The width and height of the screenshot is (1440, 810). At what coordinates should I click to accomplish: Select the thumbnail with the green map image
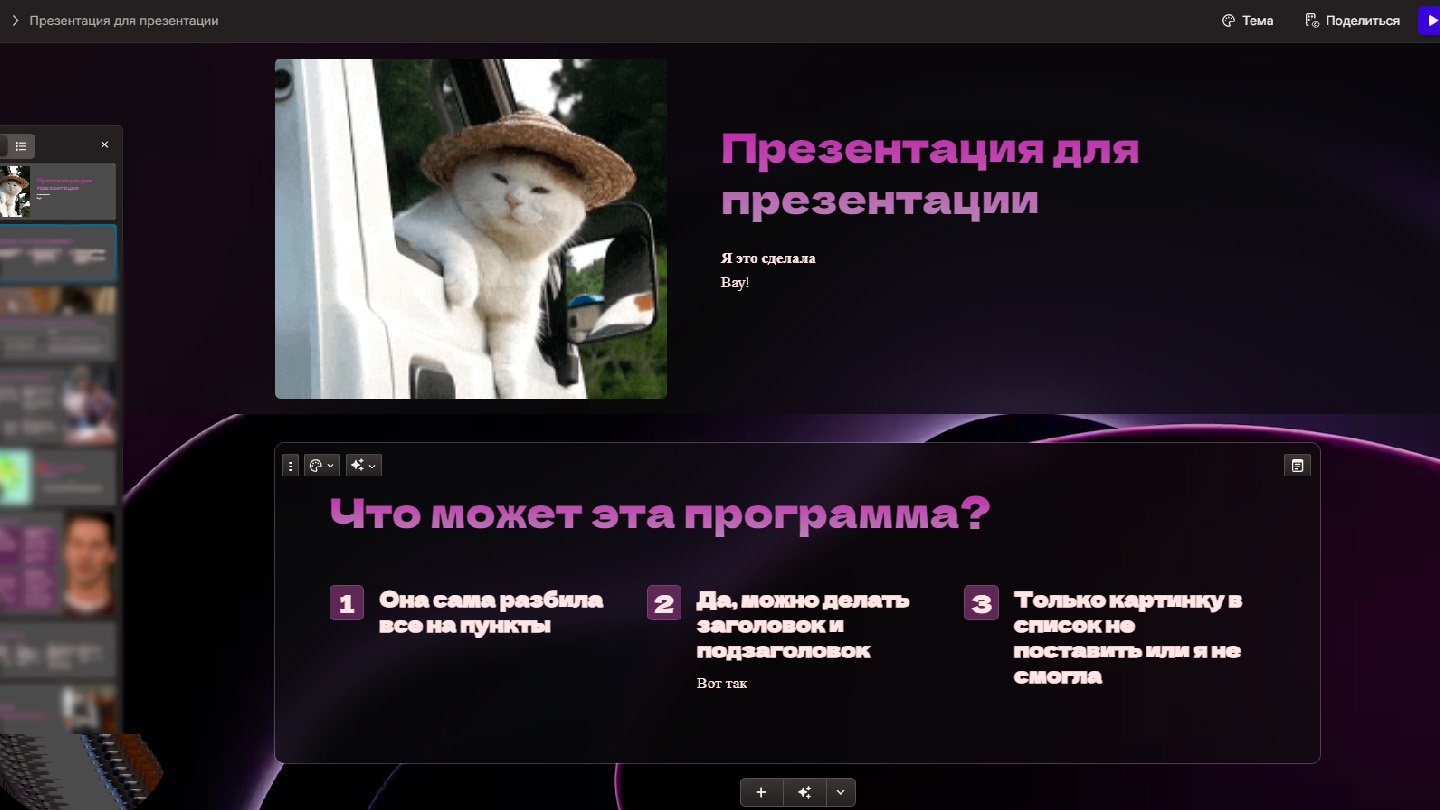click(x=57, y=477)
